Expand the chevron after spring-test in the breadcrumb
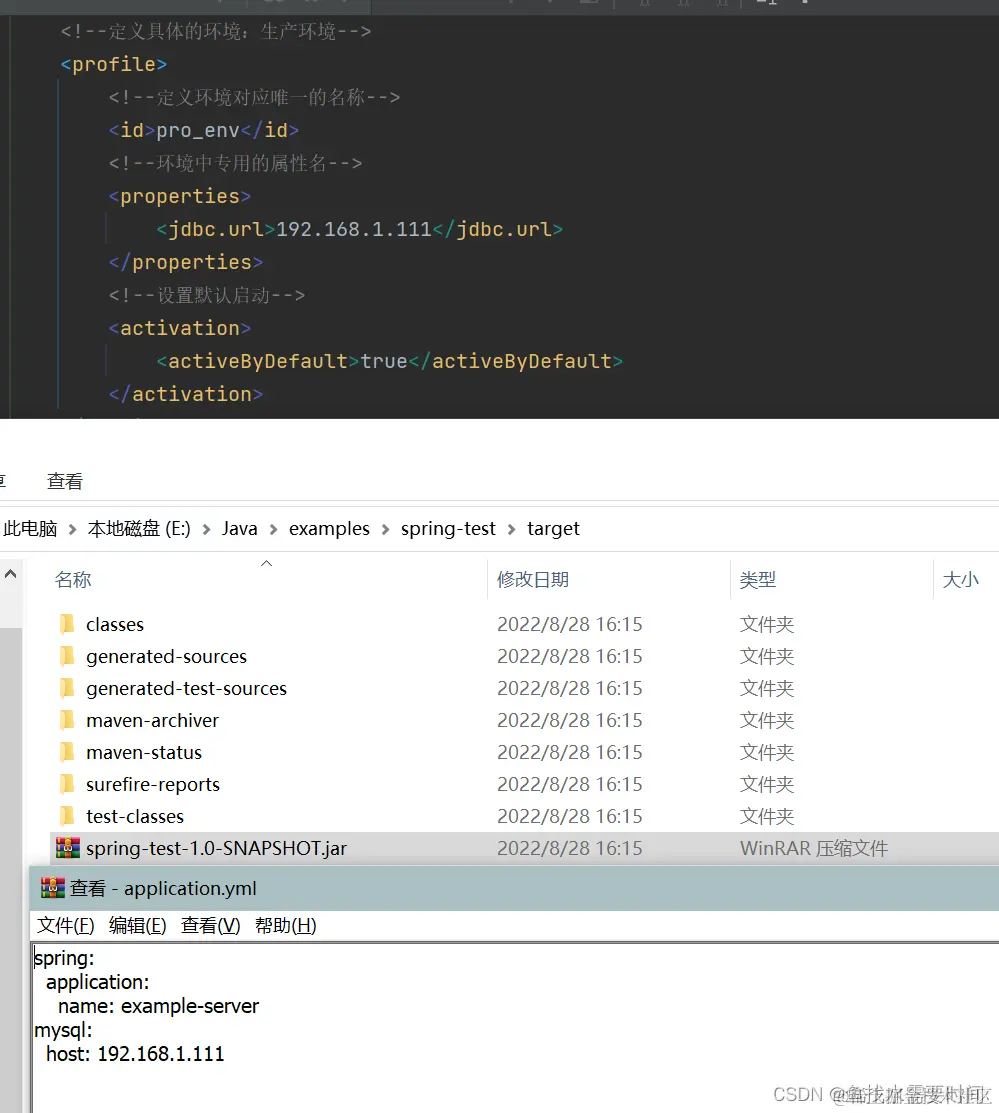 point(511,530)
